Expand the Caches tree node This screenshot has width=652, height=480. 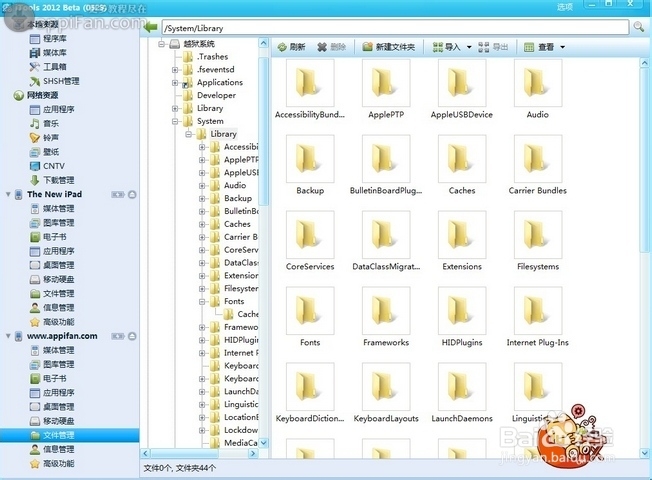(x=202, y=224)
